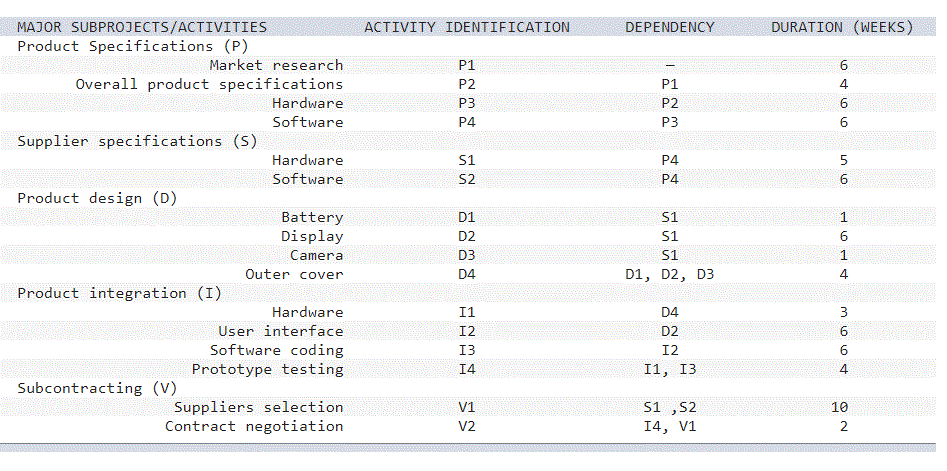Select activity ID I1

click(x=467, y=312)
